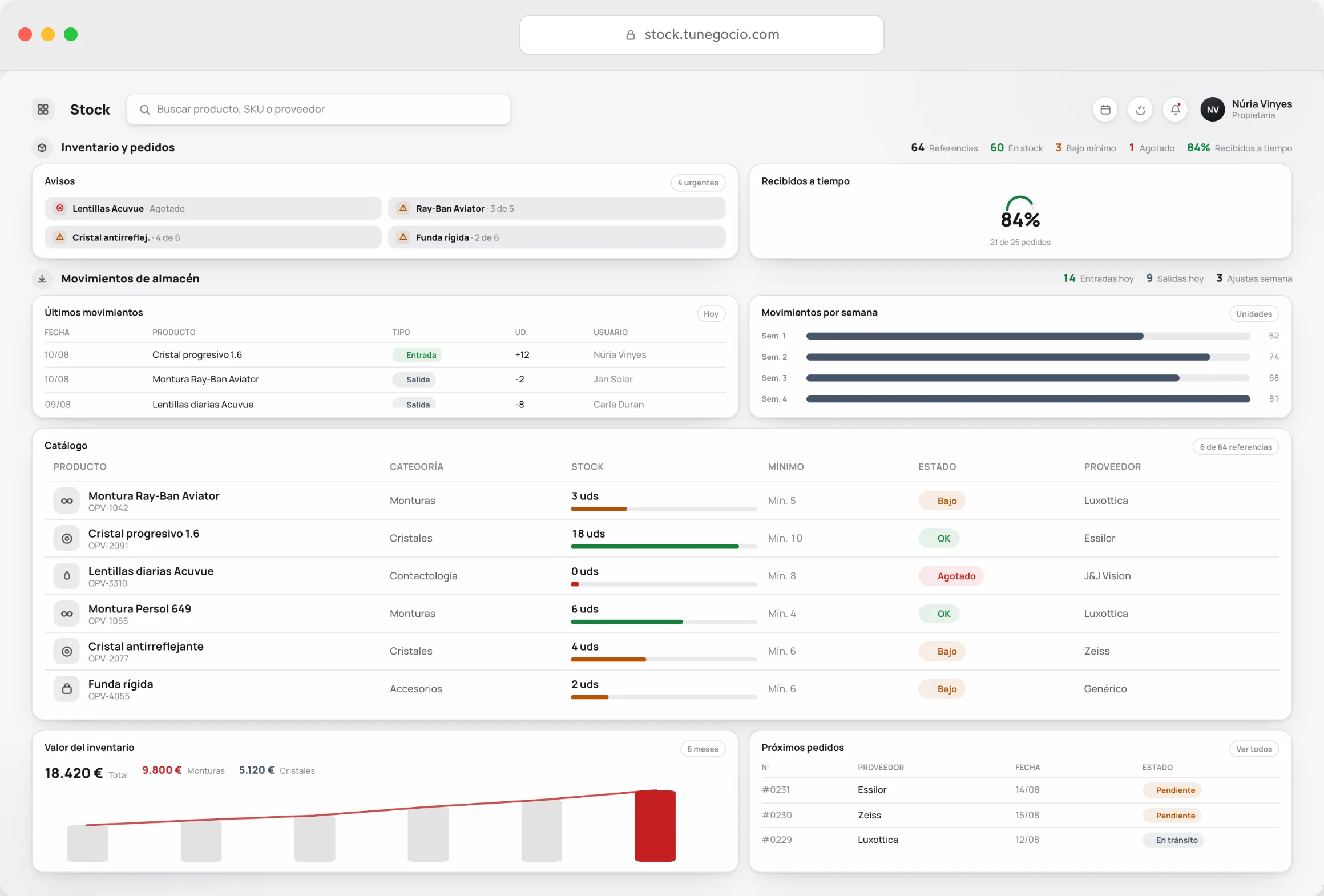Open the NV user avatar
The image size is (1324, 896).
pyautogui.click(x=1212, y=110)
